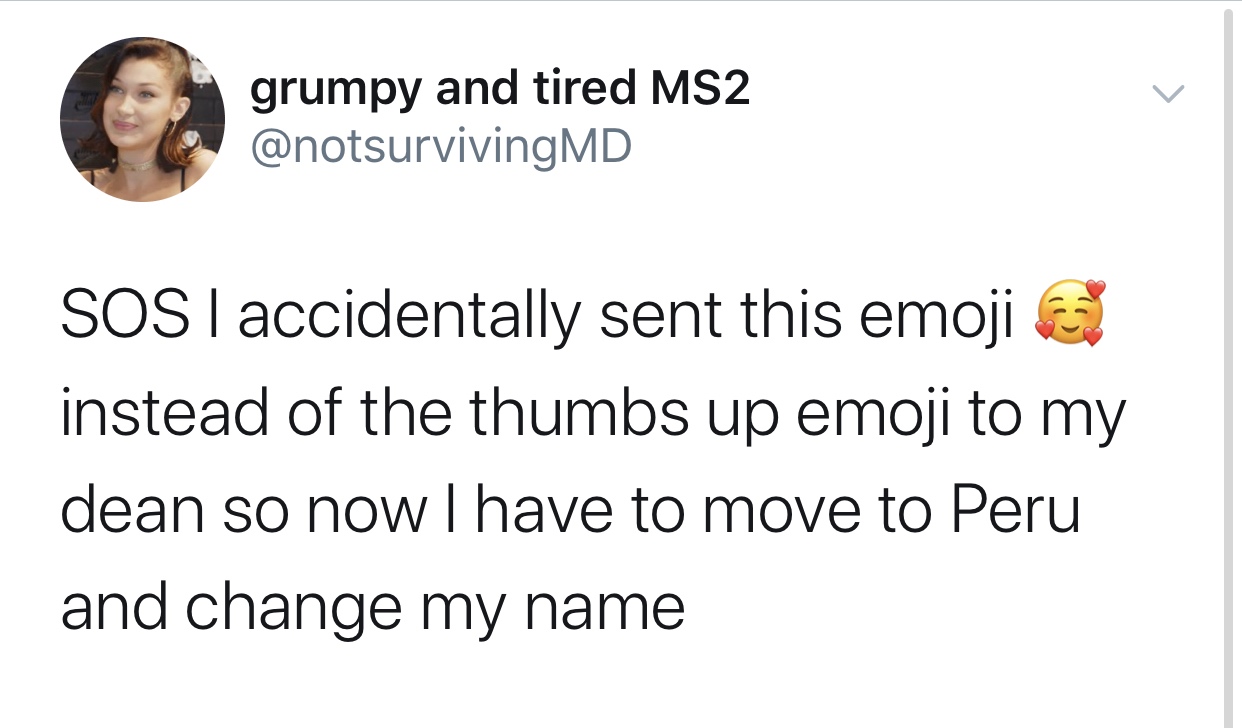
Task: Click the word "dean" in the tweet
Action: pos(135,511)
